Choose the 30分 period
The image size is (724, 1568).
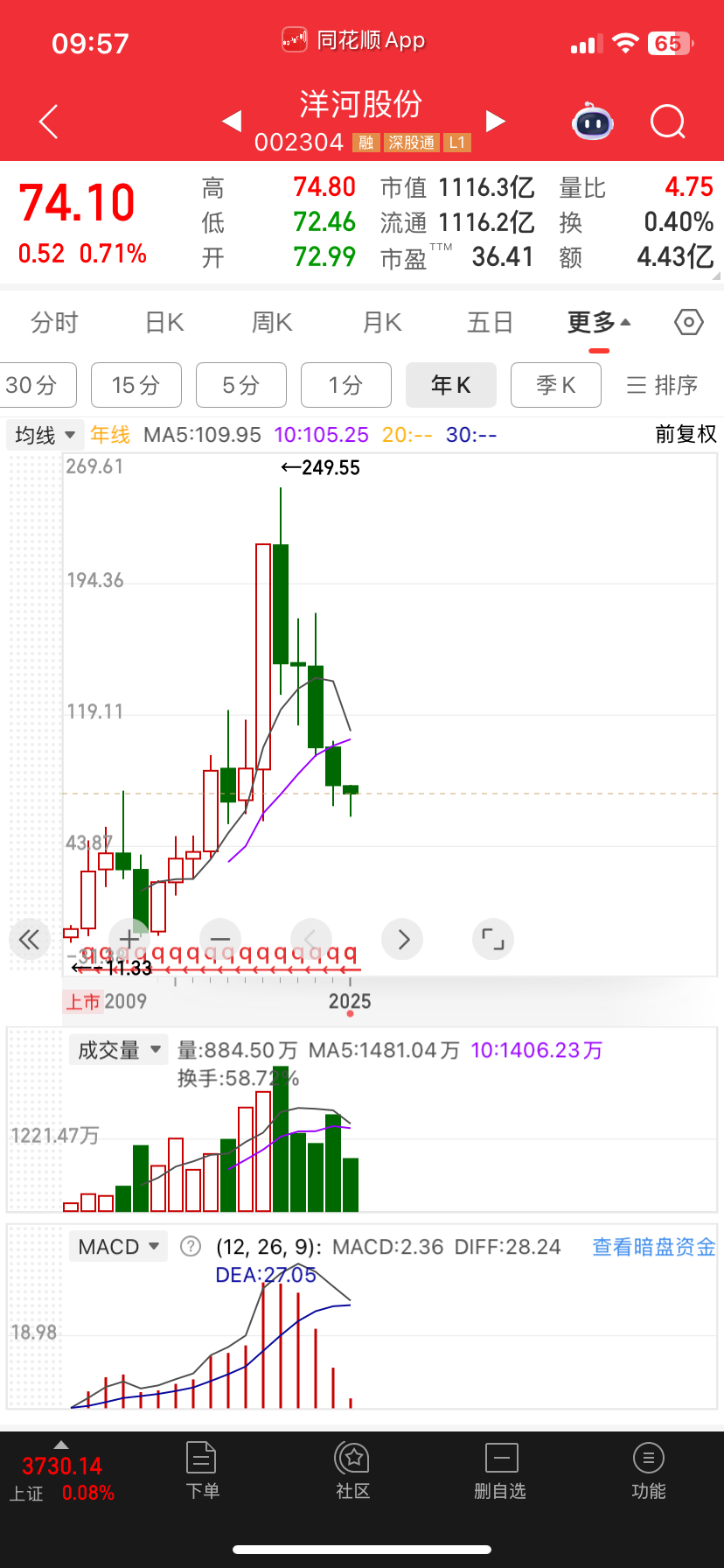(x=37, y=385)
